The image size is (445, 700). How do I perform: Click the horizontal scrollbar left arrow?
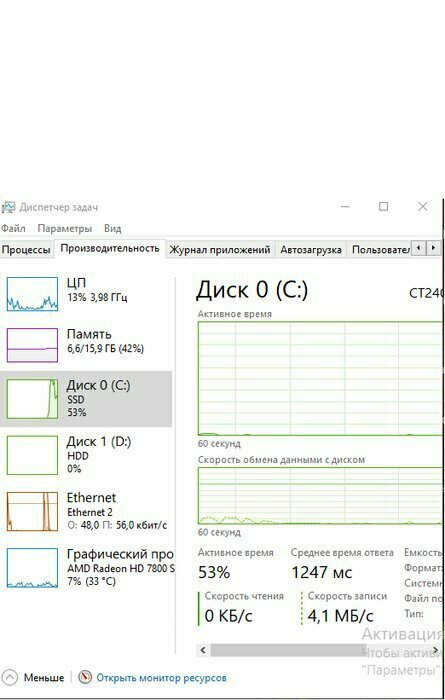pos(203,650)
